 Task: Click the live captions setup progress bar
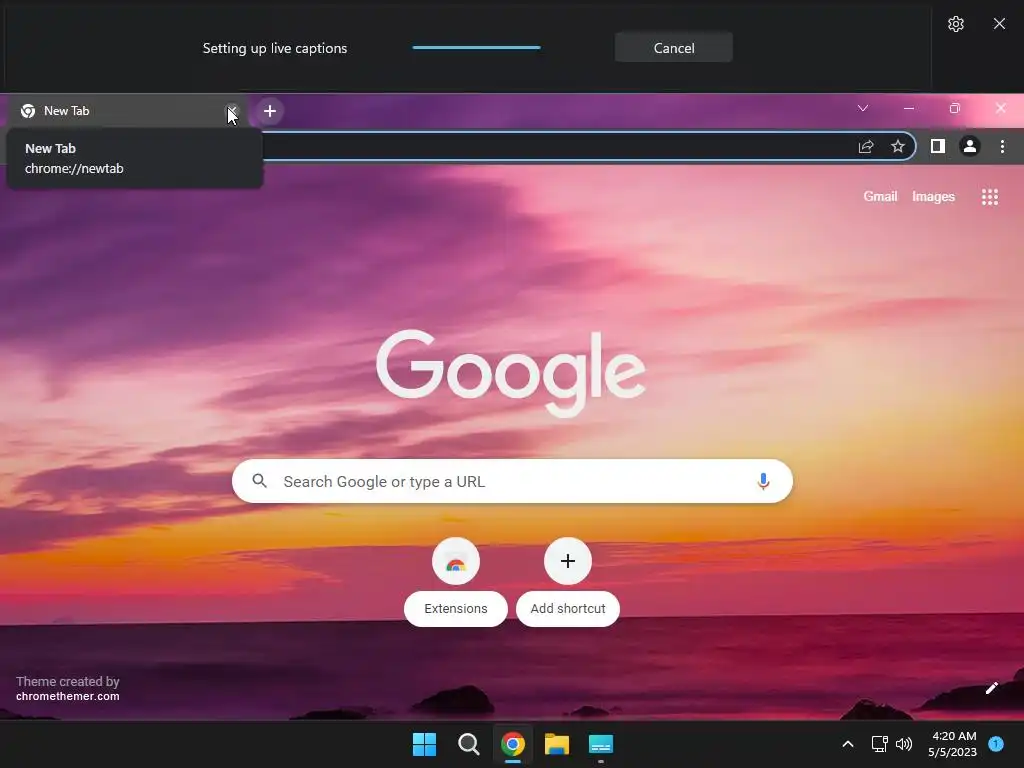tap(477, 48)
